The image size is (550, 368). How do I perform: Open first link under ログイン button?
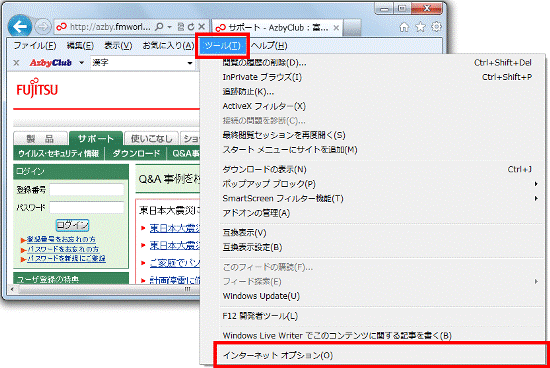tap(61, 240)
